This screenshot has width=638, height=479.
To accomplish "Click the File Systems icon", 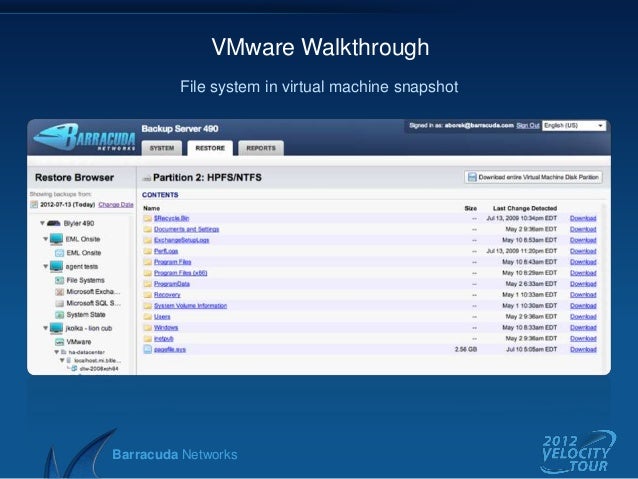I will [x=59, y=280].
